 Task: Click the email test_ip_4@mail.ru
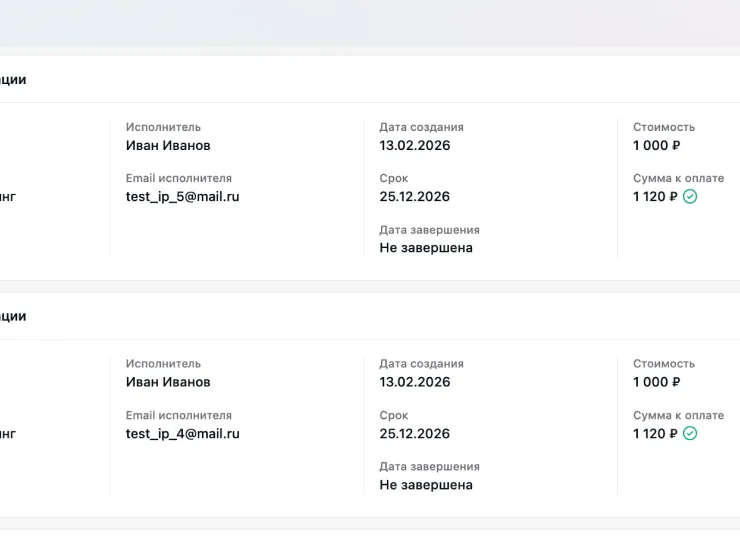tap(183, 433)
